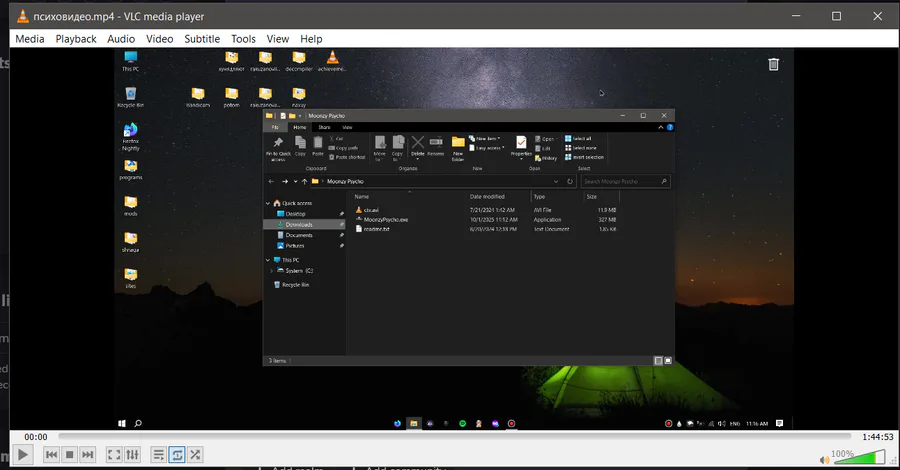The width and height of the screenshot is (900, 470).
Task: Click Documents in the video's Explorer sidebar
Action: 299,235
